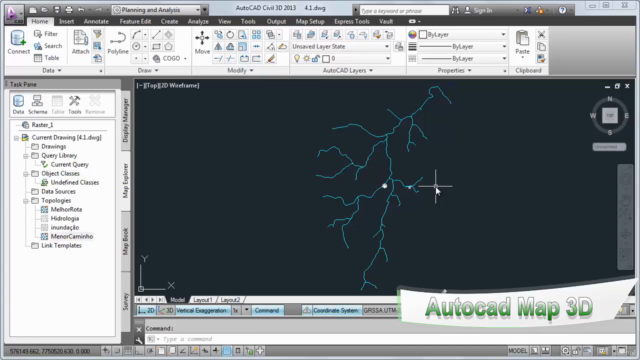The width and height of the screenshot is (640, 360).
Task: Expand the Modify panel title
Action: click(x=240, y=71)
